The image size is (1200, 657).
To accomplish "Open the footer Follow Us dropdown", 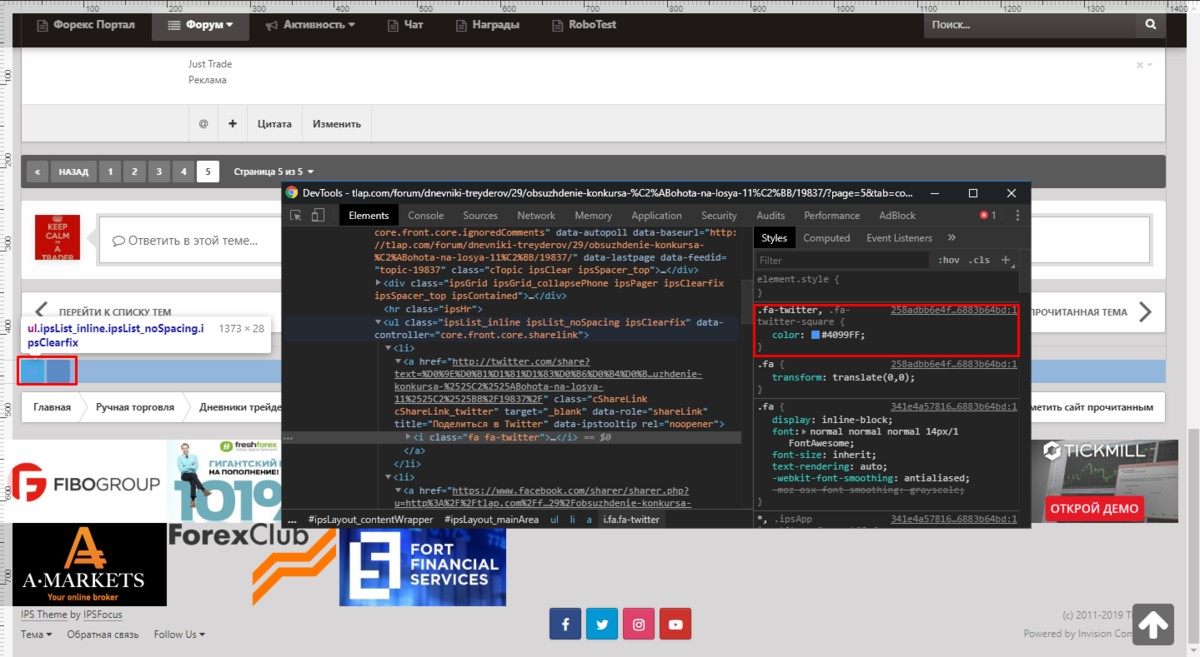I will (x=180, y=634).
